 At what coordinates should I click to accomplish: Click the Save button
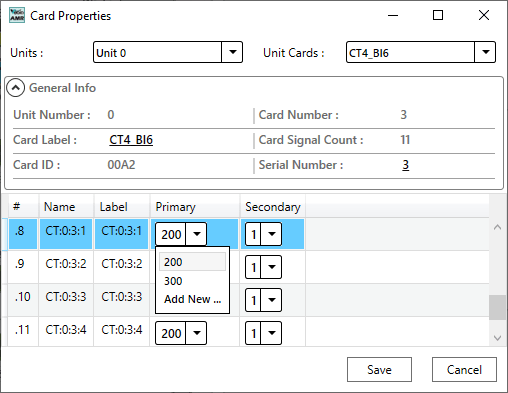379,370
